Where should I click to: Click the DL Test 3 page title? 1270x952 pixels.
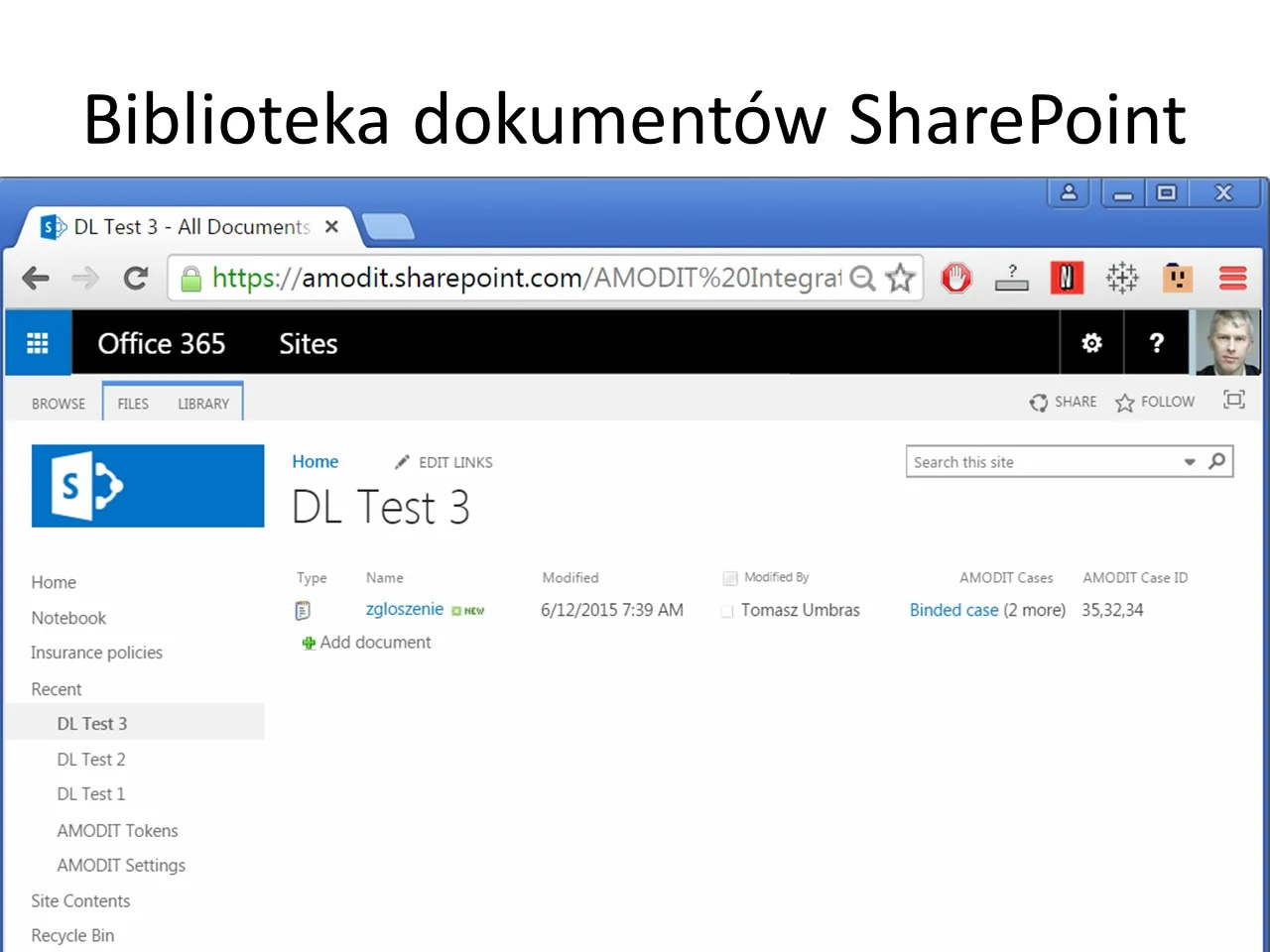381,508
